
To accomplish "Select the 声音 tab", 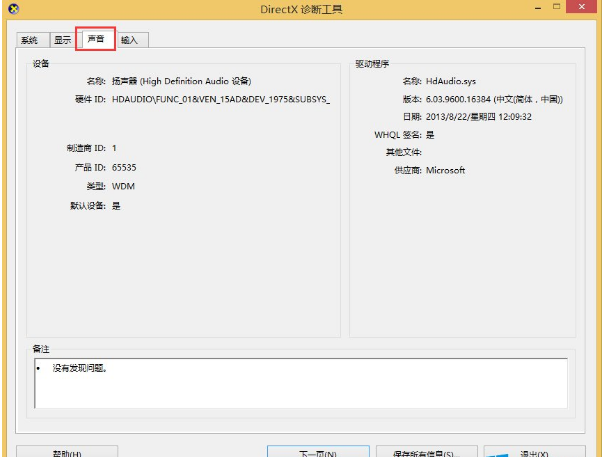I will coord(96,38).
